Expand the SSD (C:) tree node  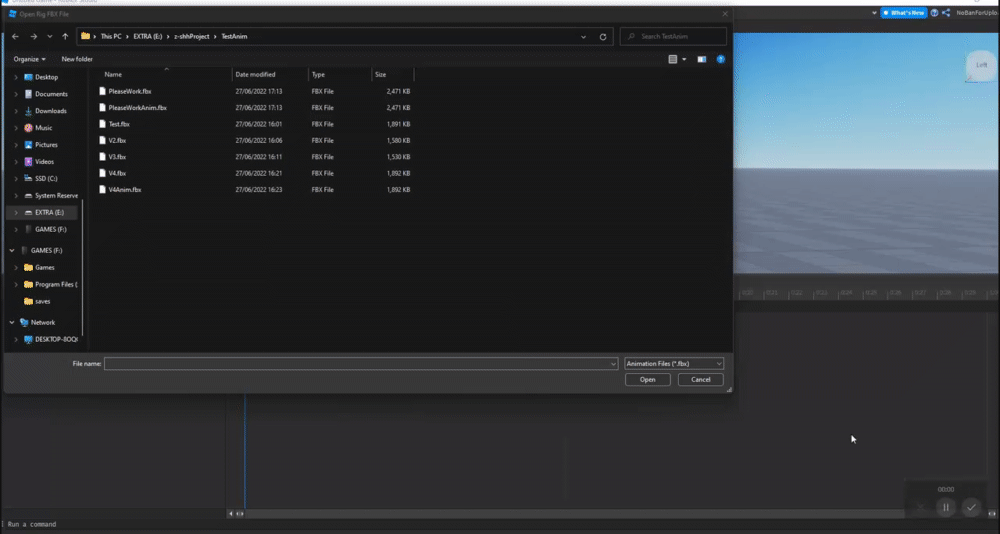tap(16, 179)
